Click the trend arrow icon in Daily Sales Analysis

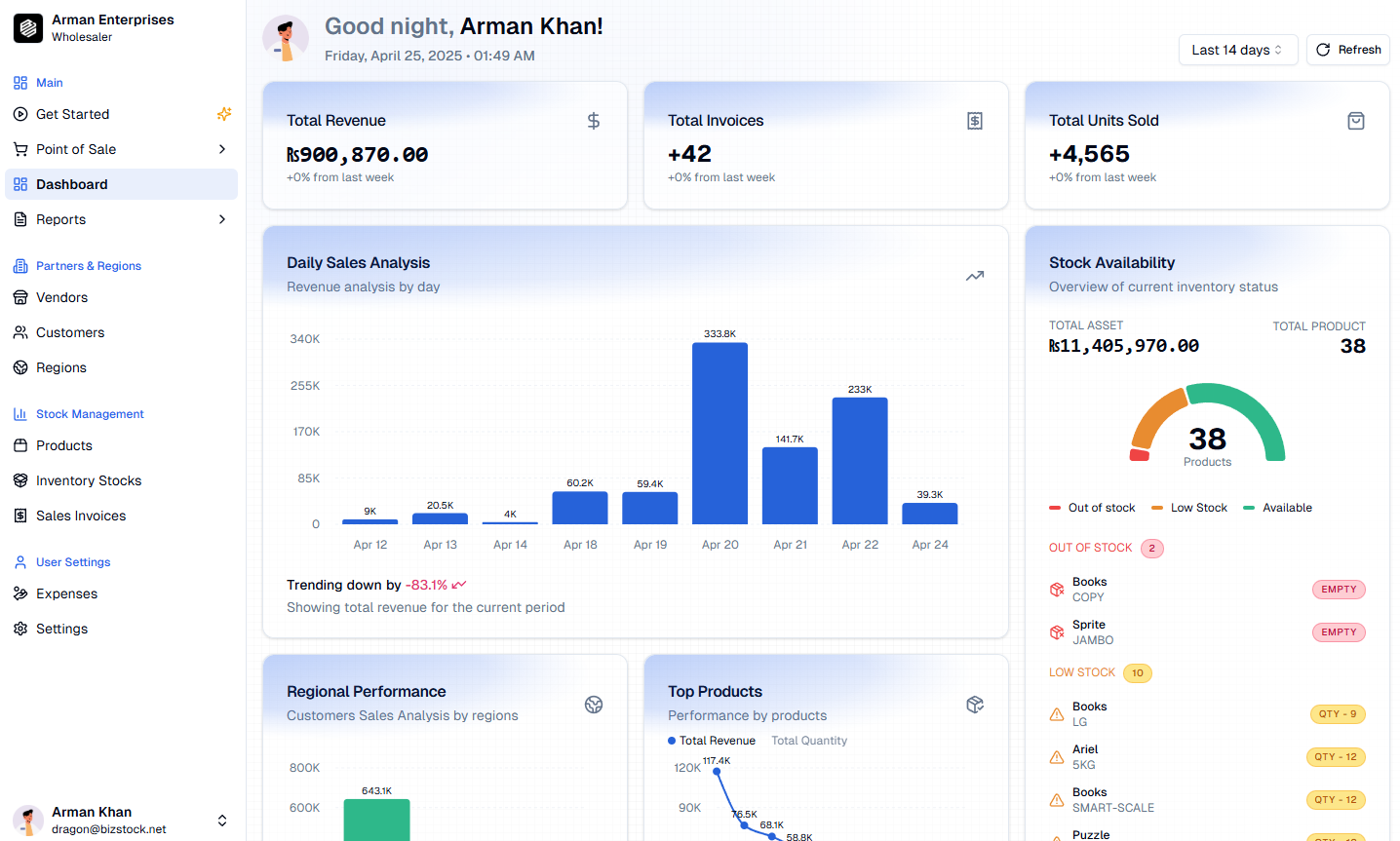(975, 276)
